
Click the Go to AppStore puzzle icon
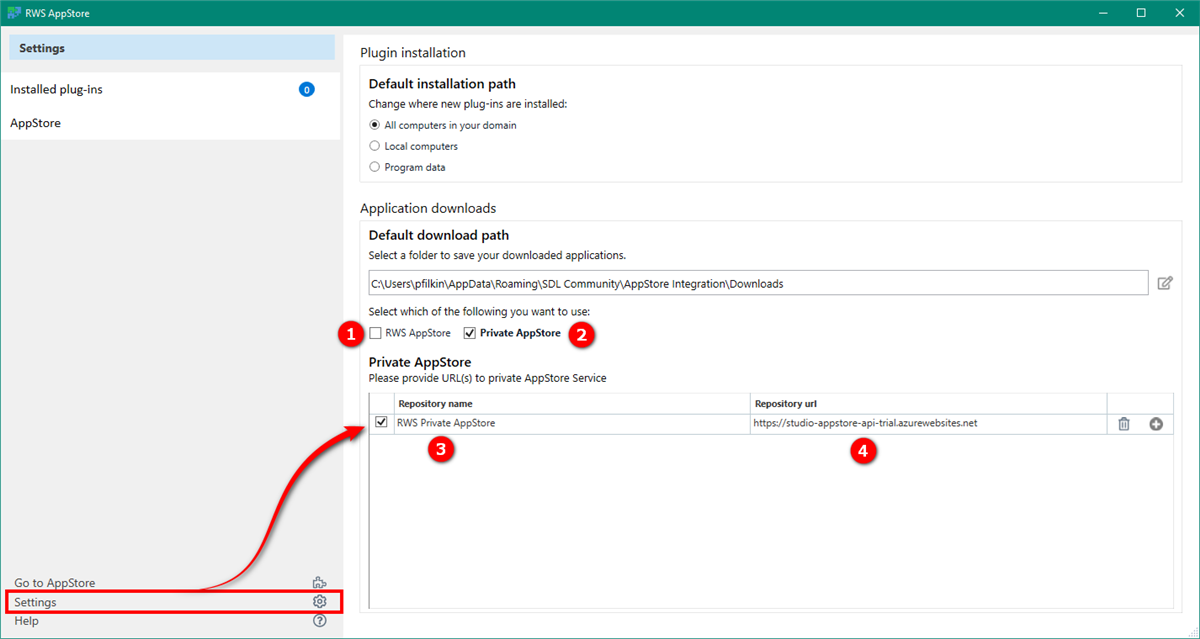point(320,583)
